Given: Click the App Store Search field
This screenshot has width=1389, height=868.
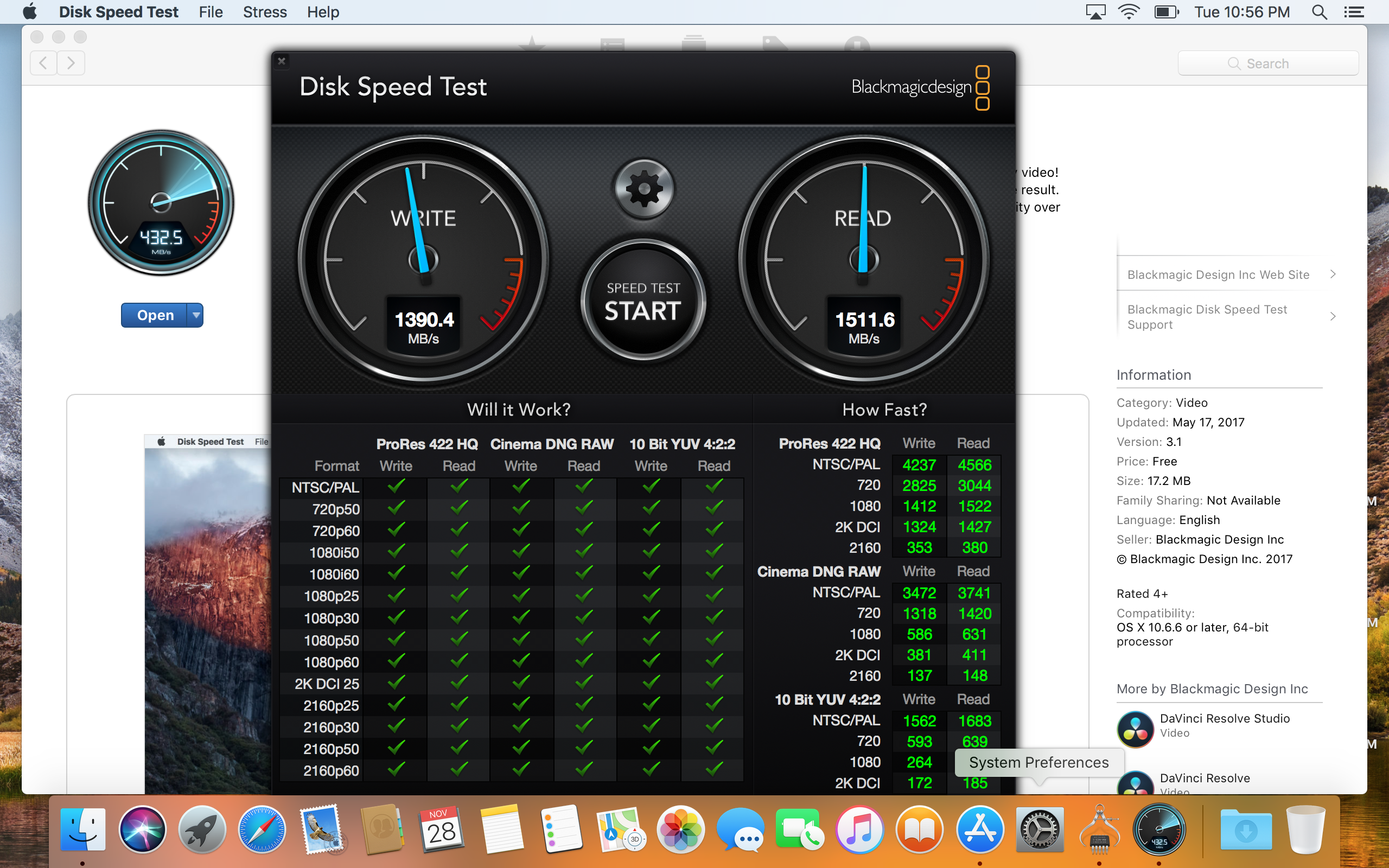Looking at the screenshot, I should coord(1268,63).
